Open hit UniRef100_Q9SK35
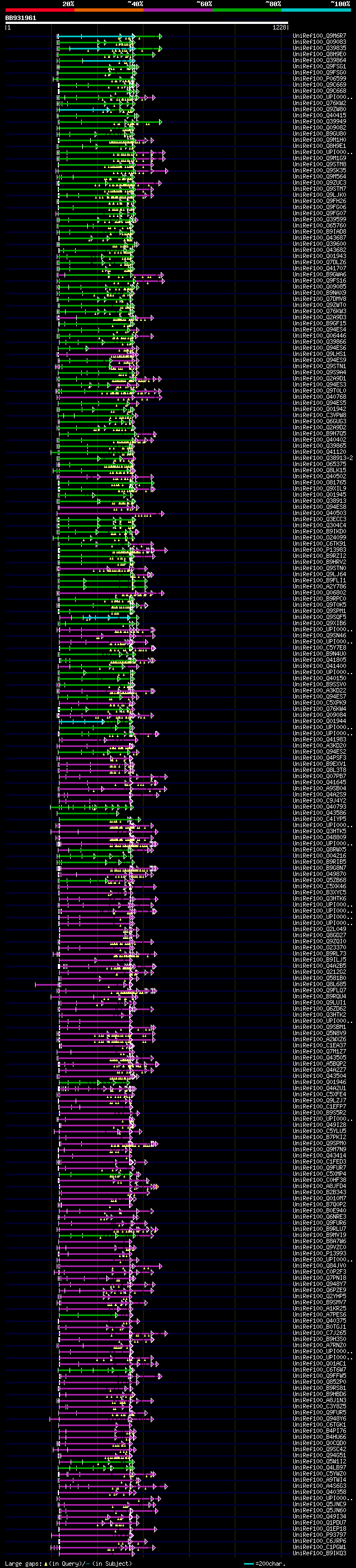The height and width of the screenshot is (1568, 356). [319, 170]
